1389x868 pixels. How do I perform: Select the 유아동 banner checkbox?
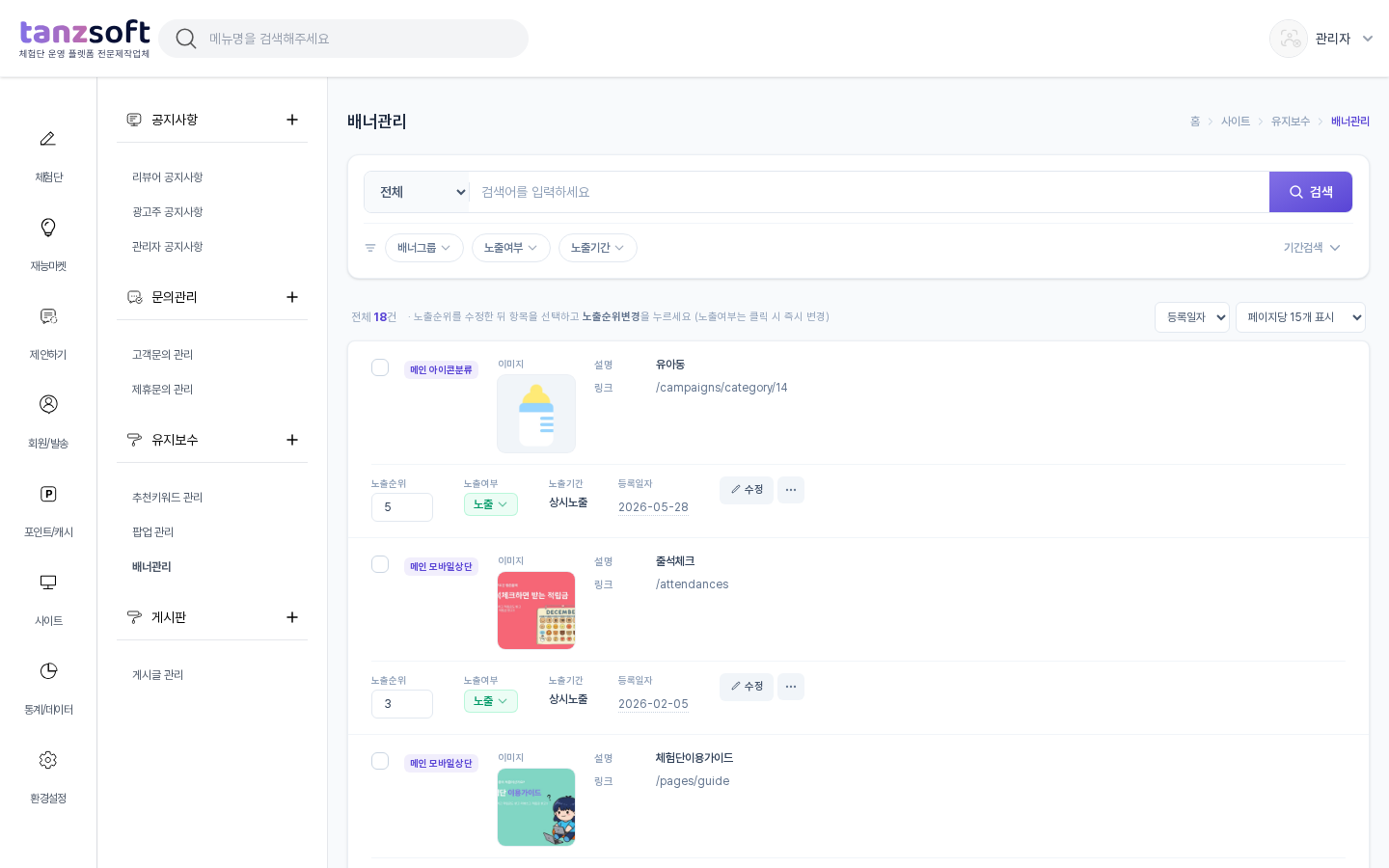click(380, 367)
